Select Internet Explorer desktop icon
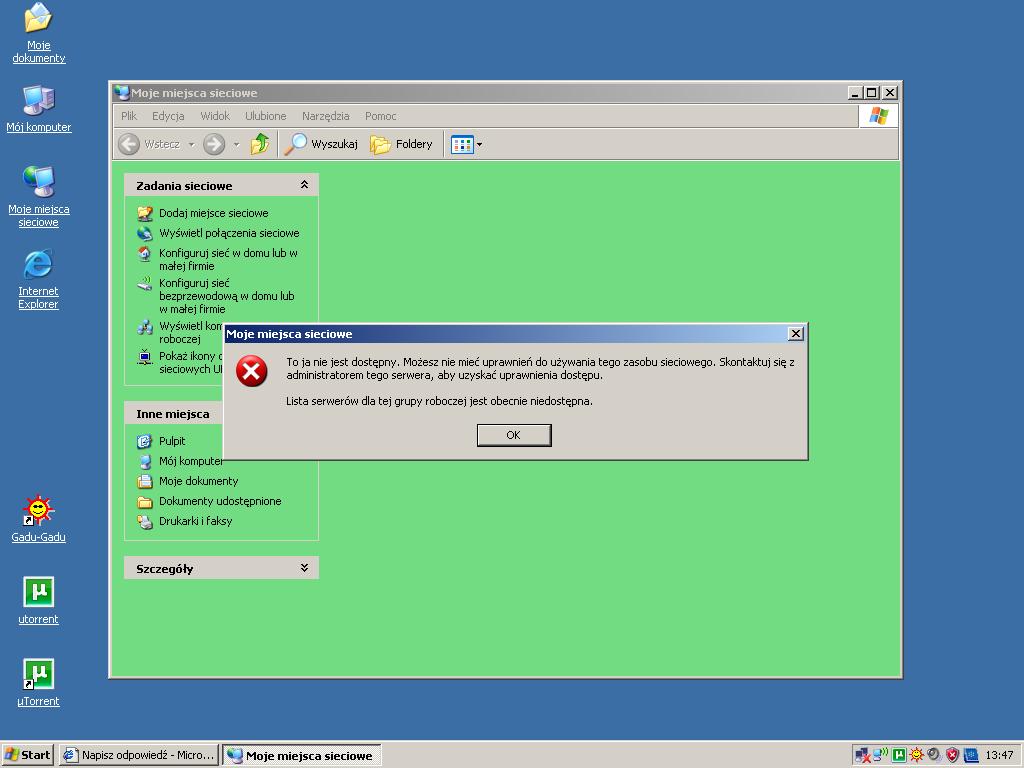The width and height of the screenshot is (1024, 768). (x=39, y=279)
